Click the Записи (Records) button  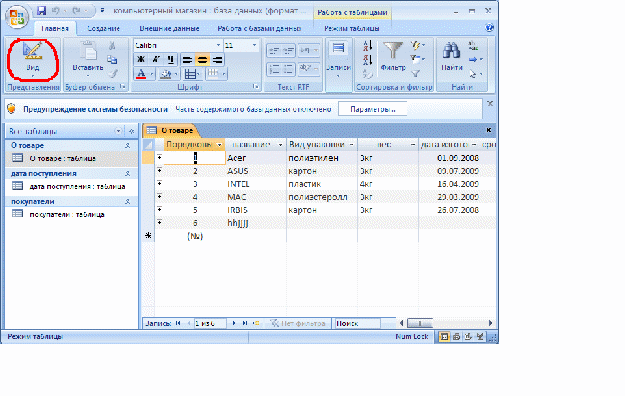click(x=338, y=59)
